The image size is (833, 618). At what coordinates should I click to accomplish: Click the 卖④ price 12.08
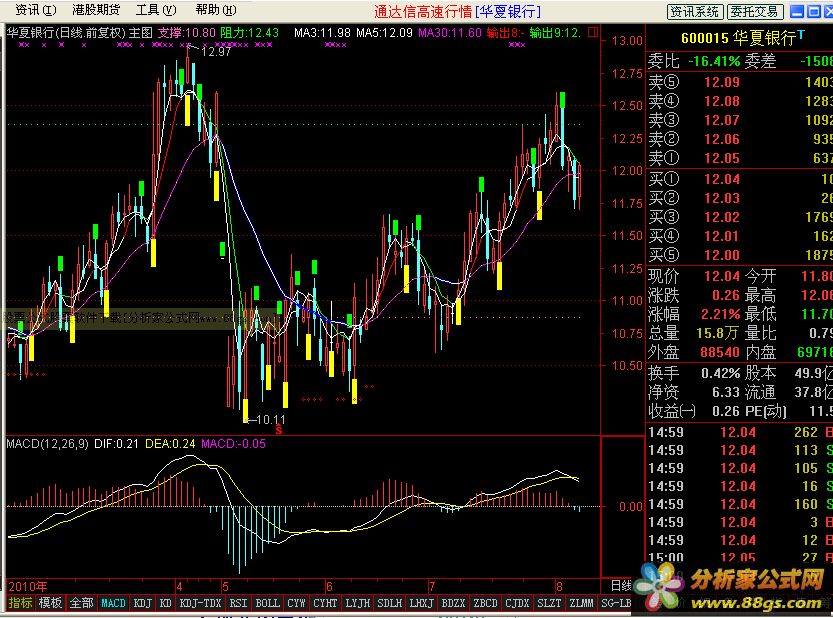722,101
